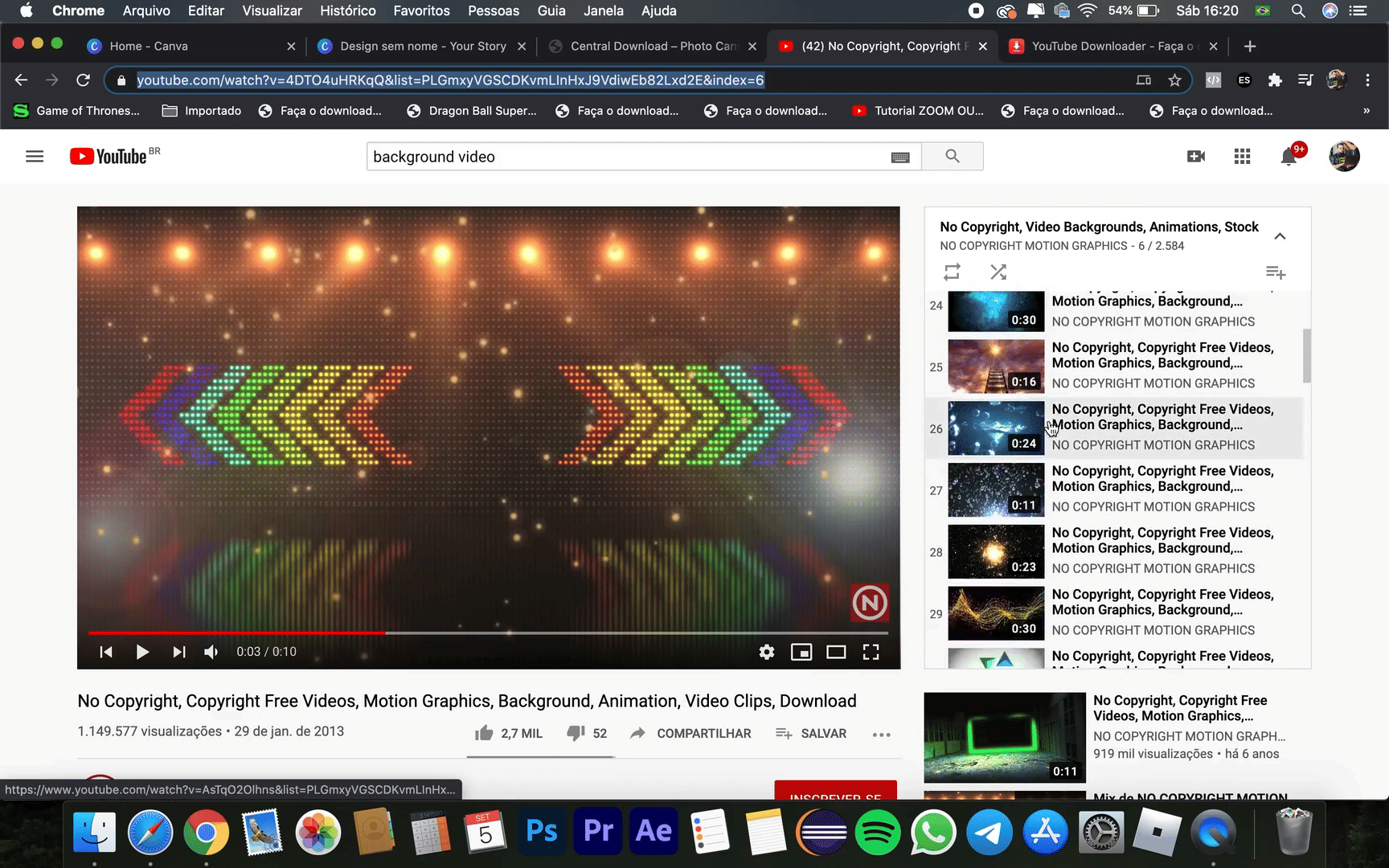1389x868 pixels.
Task: Open YouTube apps grid icon
Action: click(1242, 157)
